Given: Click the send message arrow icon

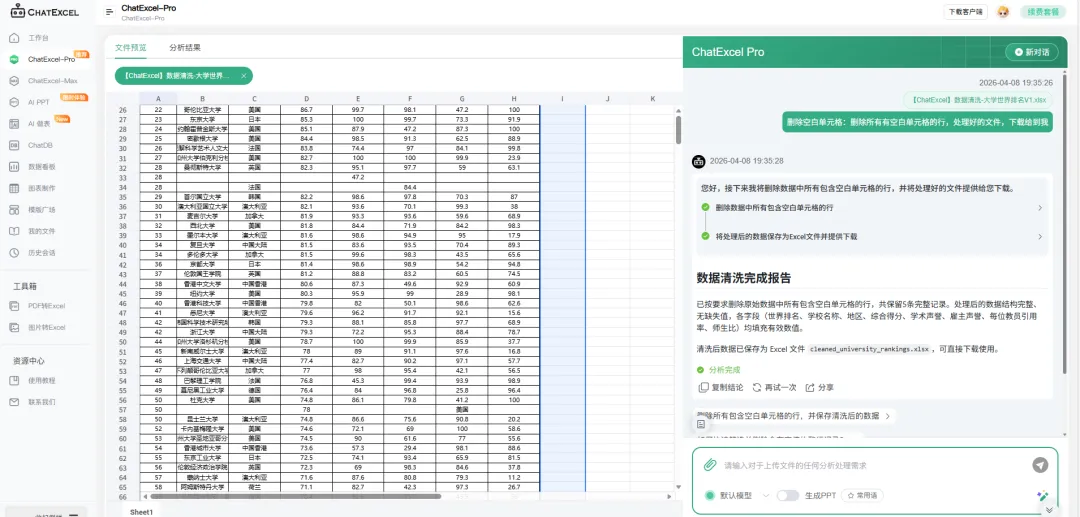Looking at the screenshot, I should click(1040, 465).
